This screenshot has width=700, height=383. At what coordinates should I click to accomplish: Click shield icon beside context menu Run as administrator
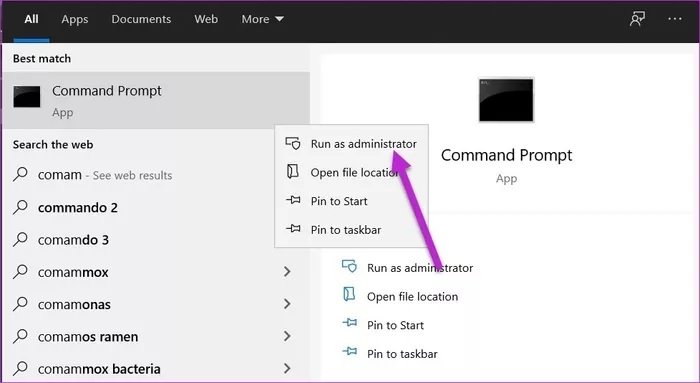(x=293, y=143)
